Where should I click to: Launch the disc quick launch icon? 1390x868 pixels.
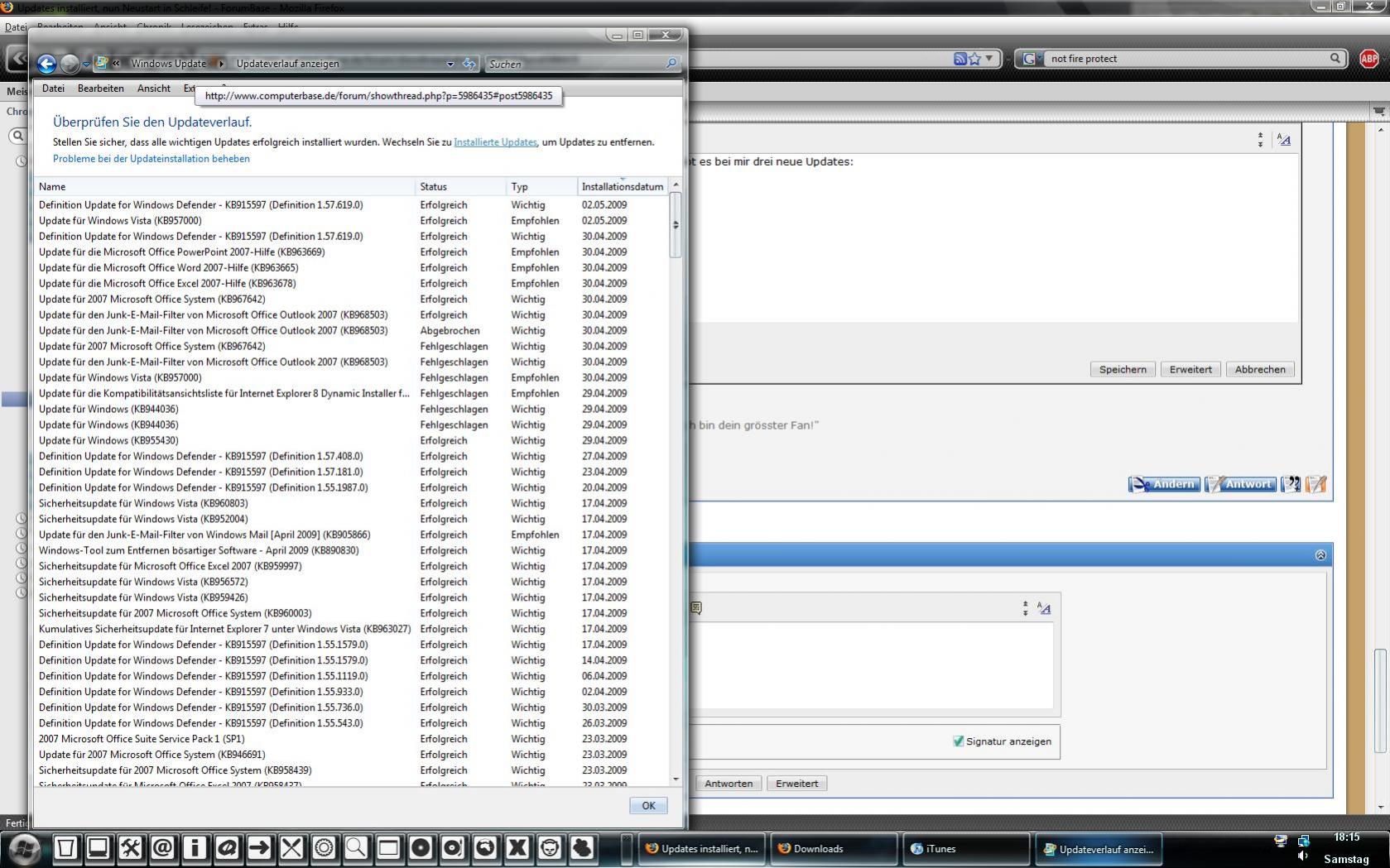point(421,847)
